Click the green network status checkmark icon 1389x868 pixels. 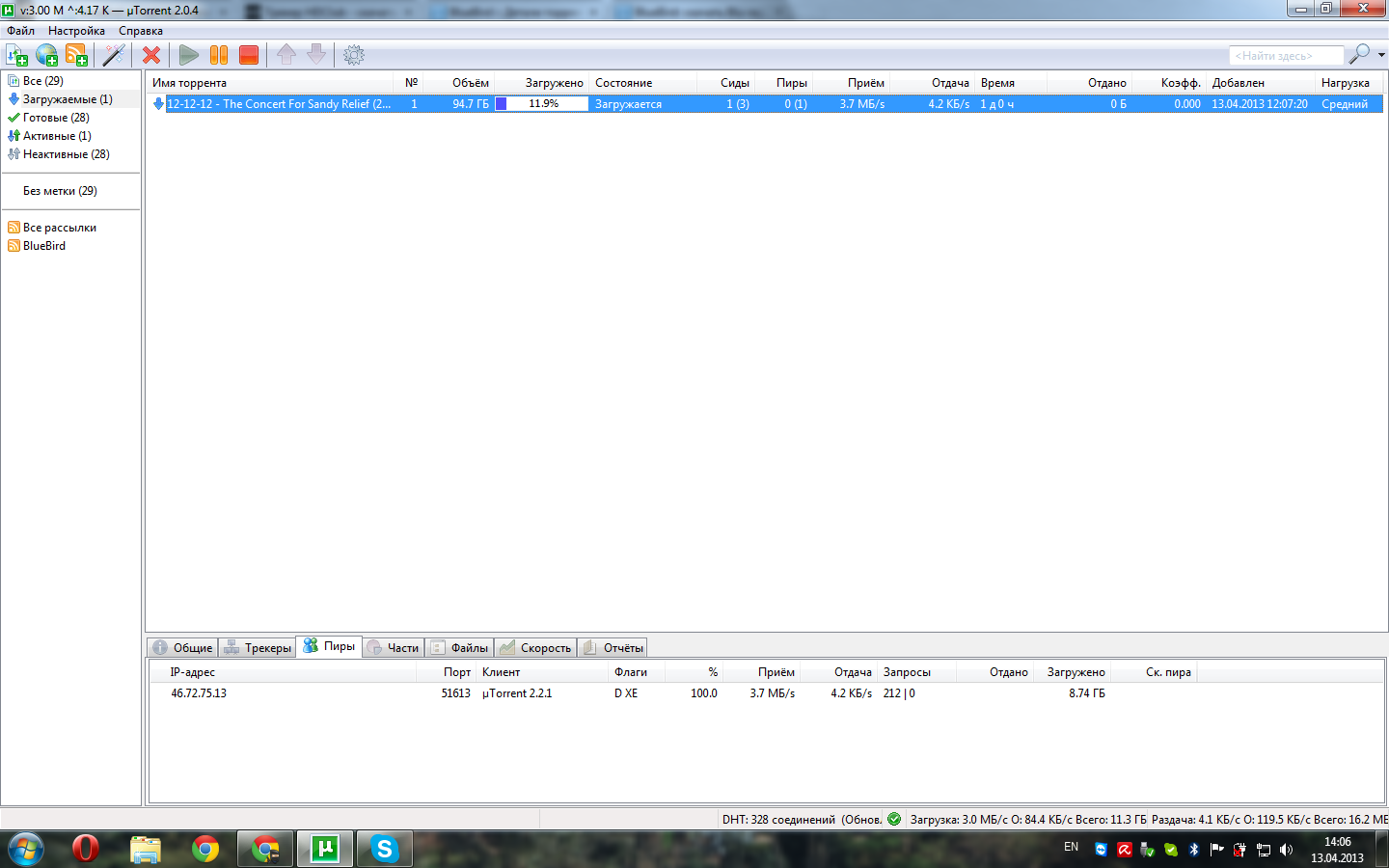point(894,820)
